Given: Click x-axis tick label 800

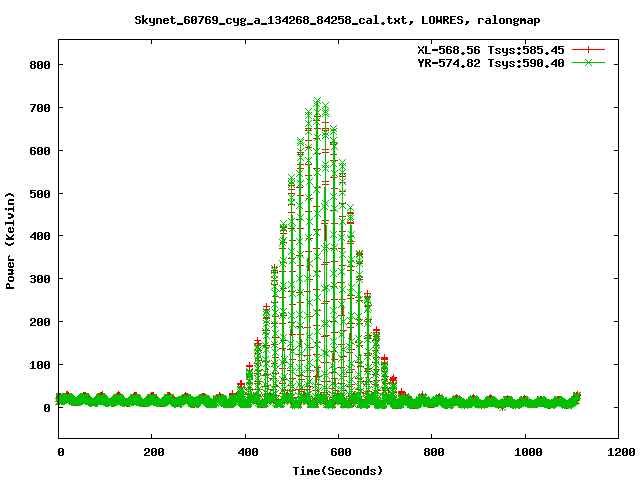Looking at the screenshot, I should pyautogui.click(x=433, y=452).
